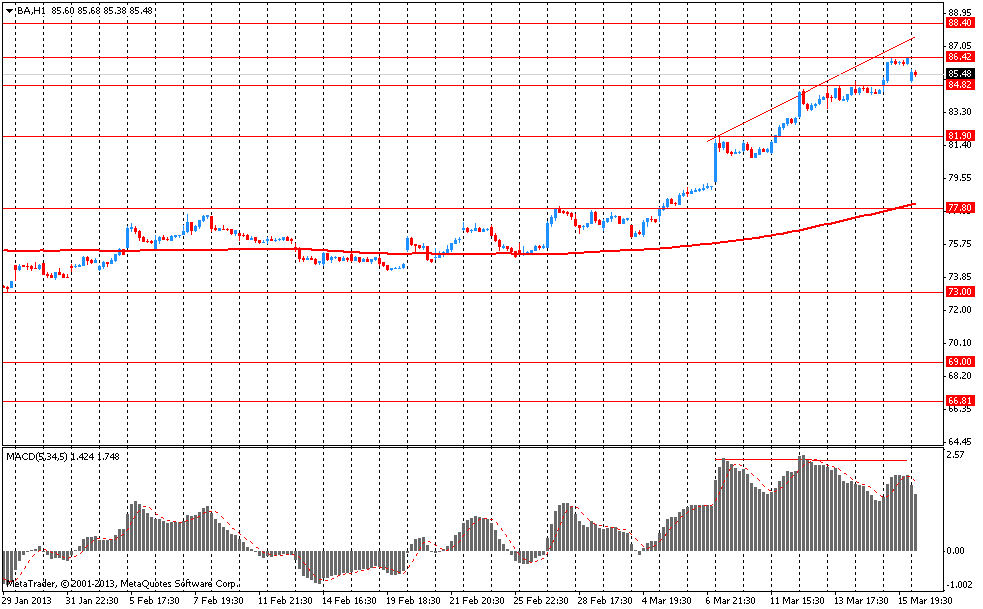Click the 85.48 current price label
The height and width of the screenshot is (609, 983).
[x=960, y=74]
